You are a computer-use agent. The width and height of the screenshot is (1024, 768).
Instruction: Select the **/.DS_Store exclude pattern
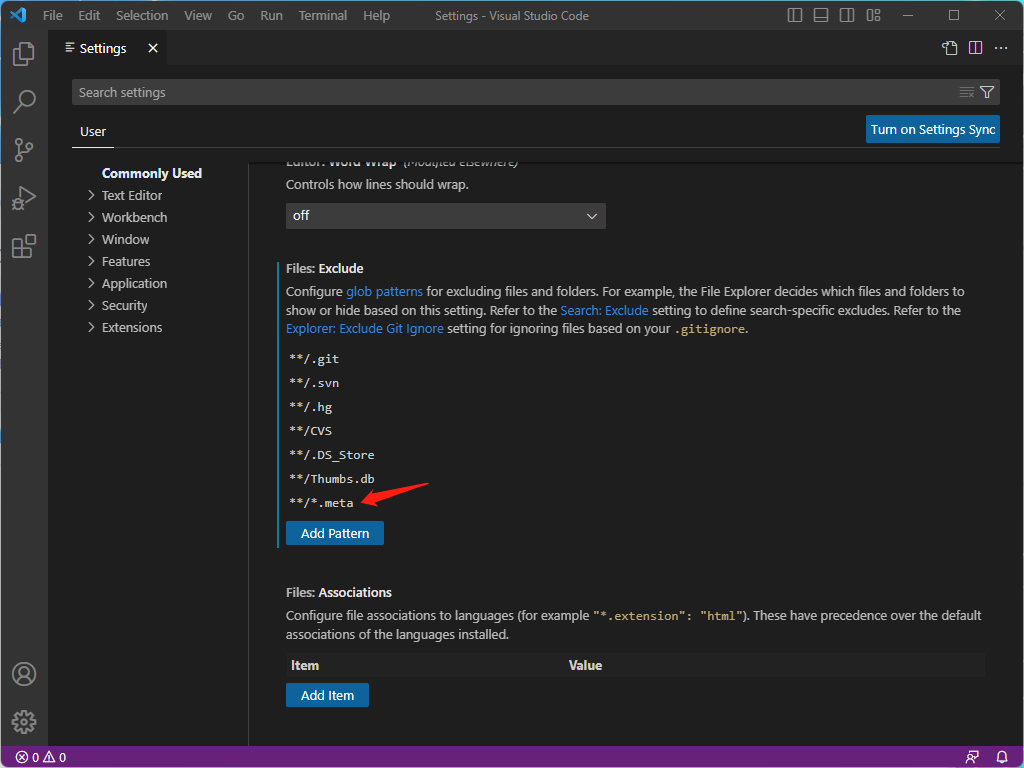tap(332, 455)
